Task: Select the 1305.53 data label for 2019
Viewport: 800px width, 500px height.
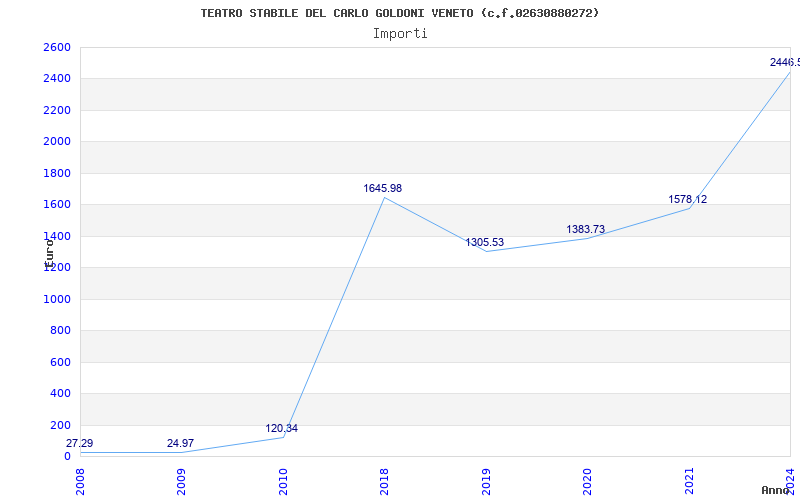Action: click(x=484, y=242)
